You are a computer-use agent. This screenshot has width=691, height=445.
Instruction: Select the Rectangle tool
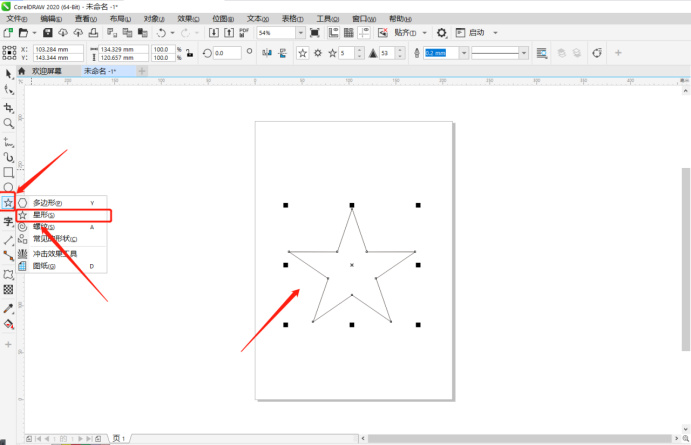point(8,172)
